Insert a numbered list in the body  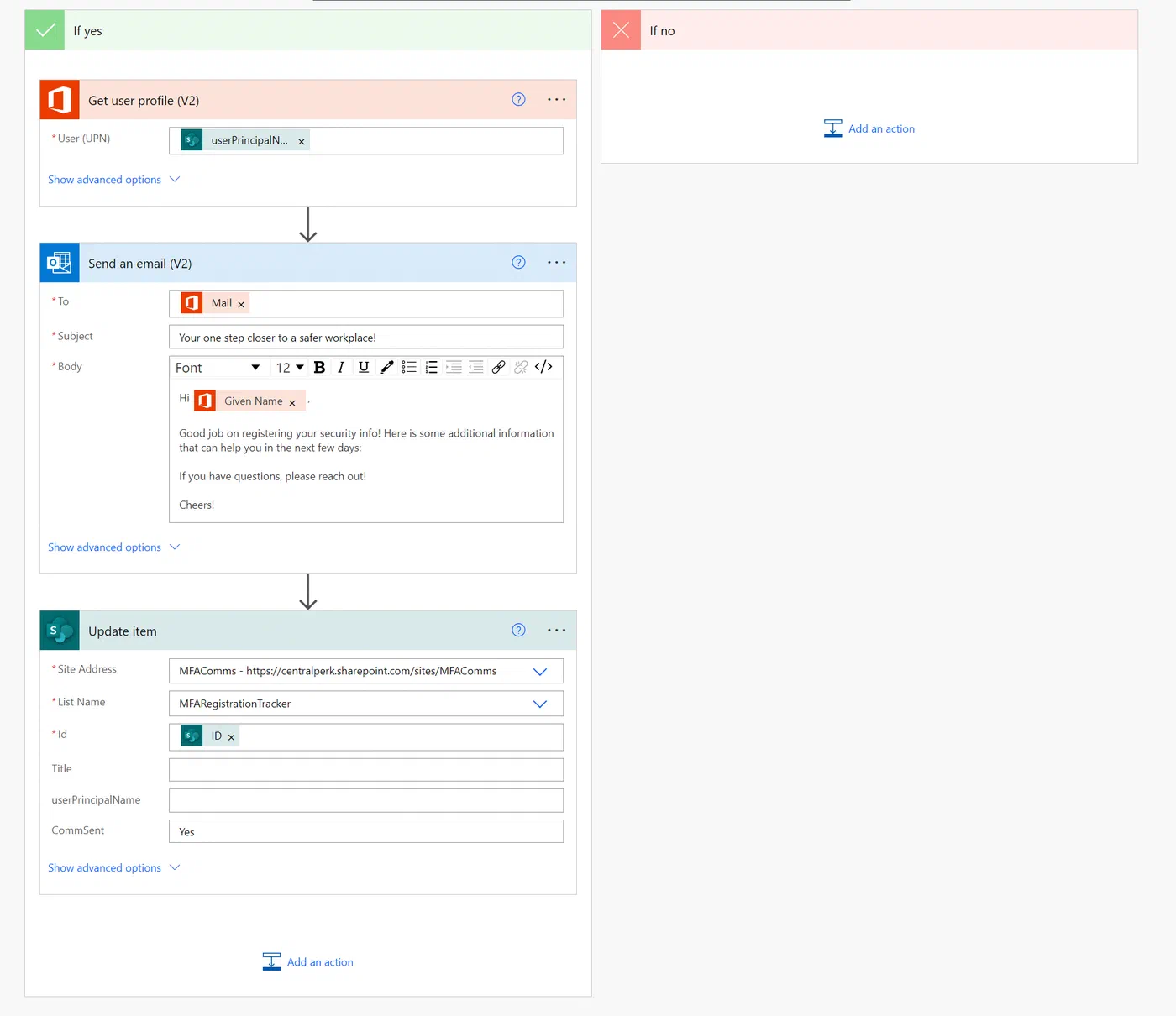click(432, 367)
